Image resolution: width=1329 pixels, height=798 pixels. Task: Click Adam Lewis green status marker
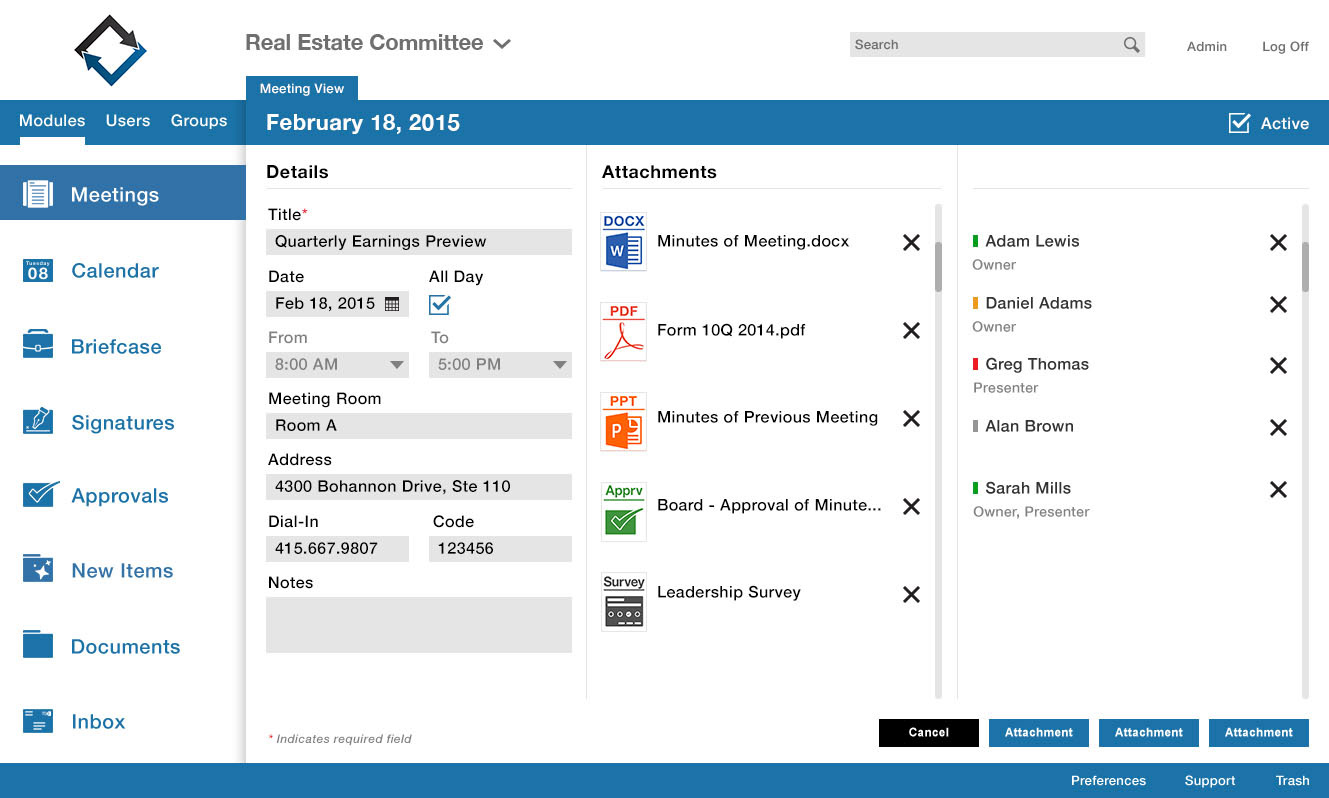click(x=975, y=241)
